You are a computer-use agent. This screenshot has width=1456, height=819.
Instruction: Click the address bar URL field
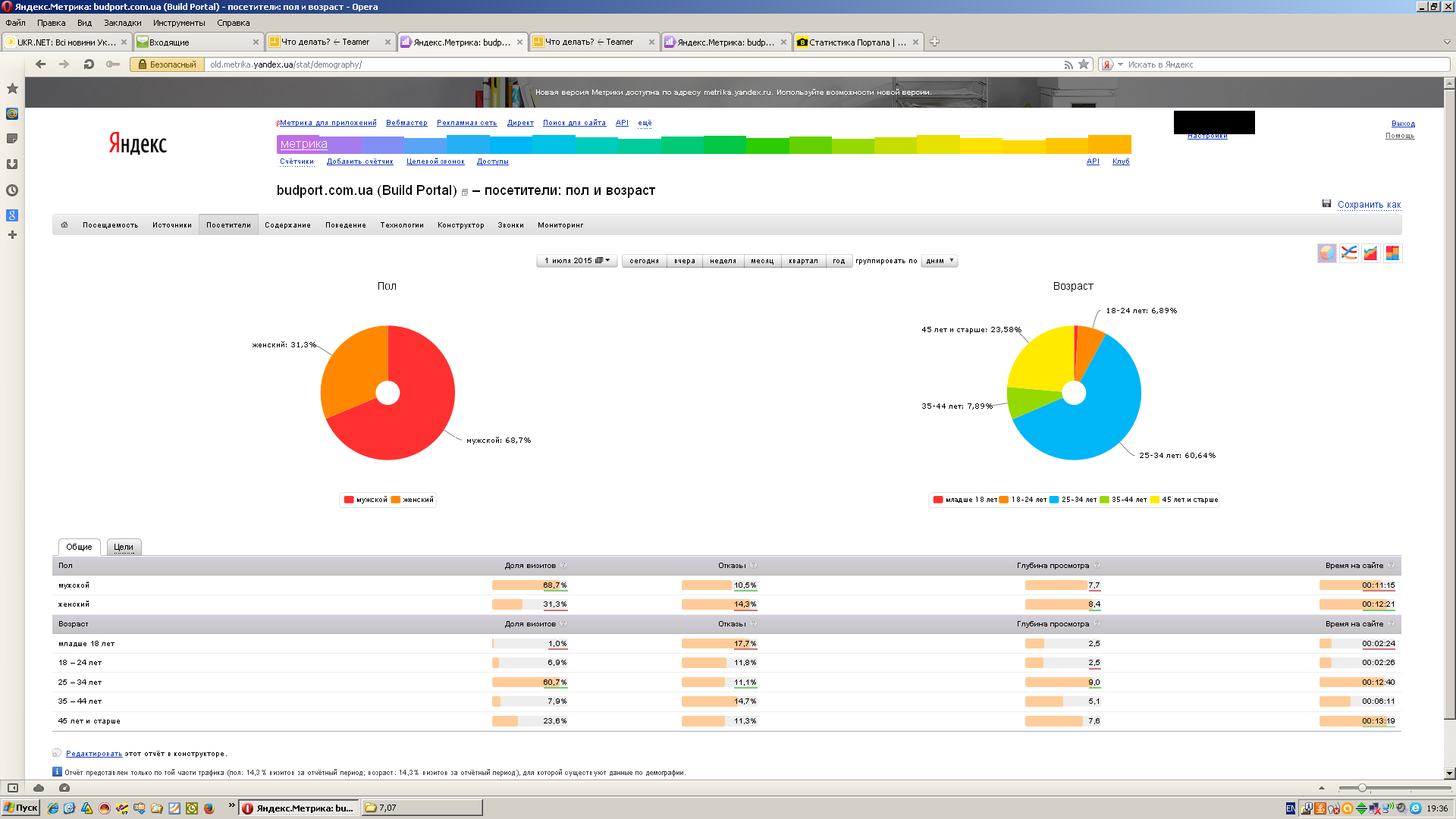pyautogui.click(x=633, y=64)
